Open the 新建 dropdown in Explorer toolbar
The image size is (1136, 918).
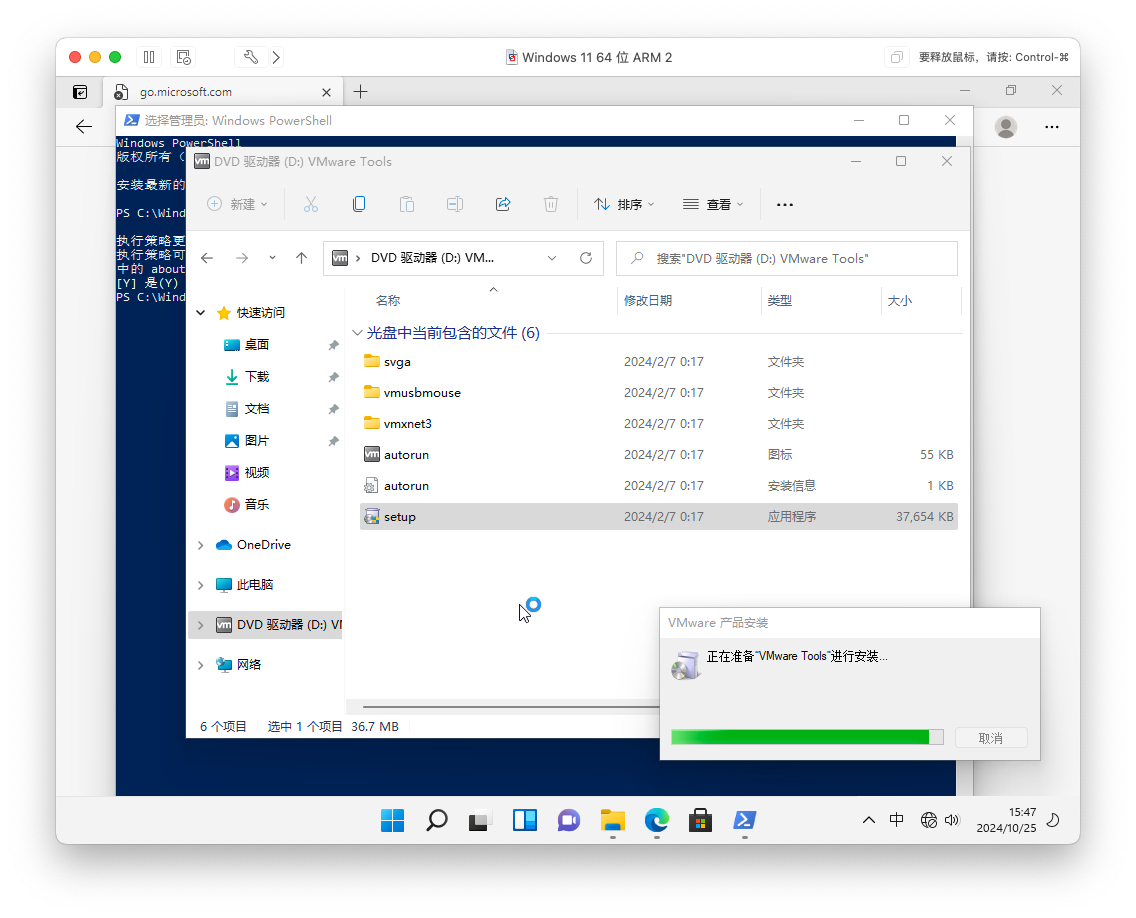(238, 204)
